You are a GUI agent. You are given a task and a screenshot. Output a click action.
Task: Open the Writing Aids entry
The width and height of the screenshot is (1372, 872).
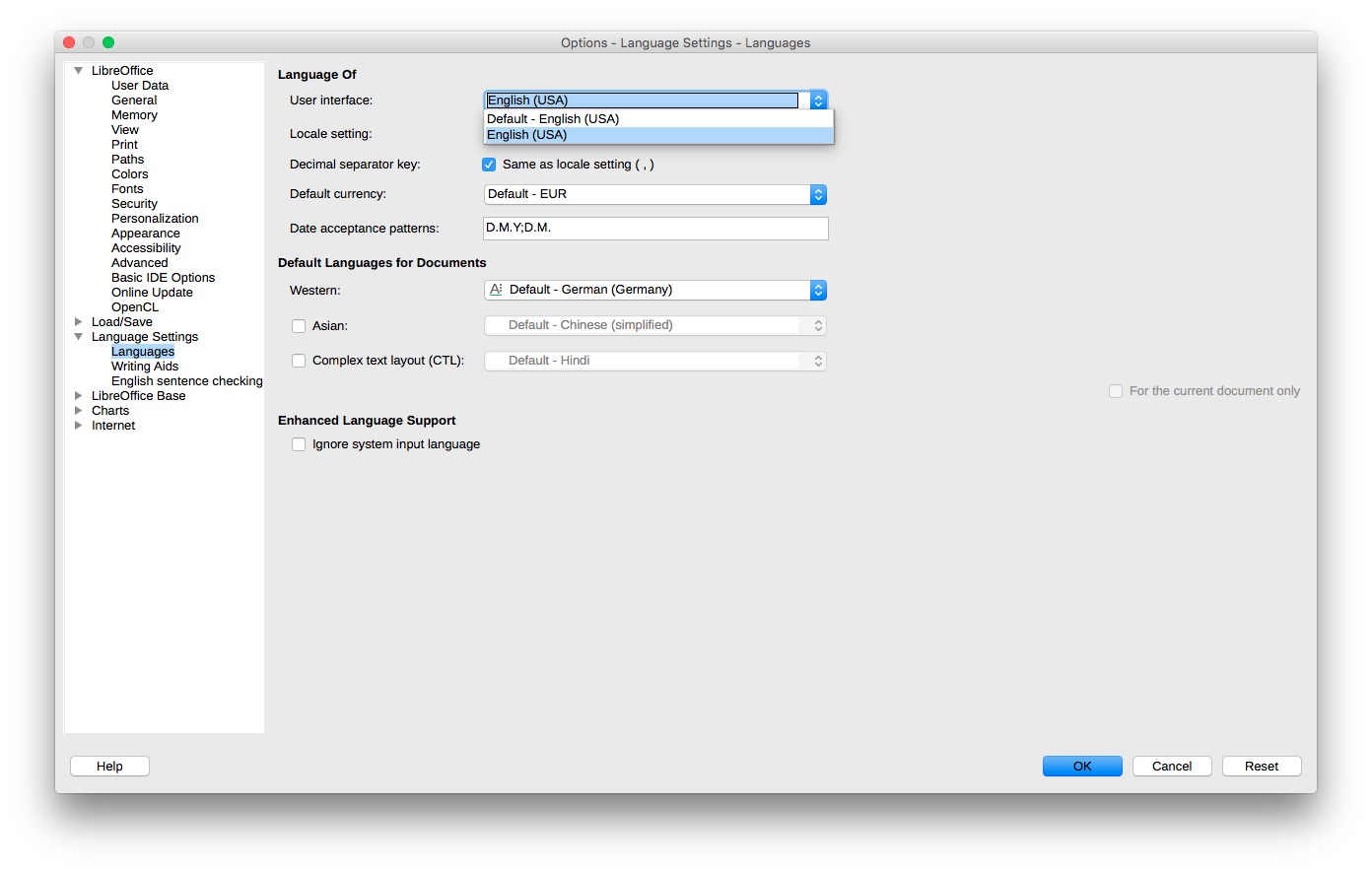click(x=145, y=367)
